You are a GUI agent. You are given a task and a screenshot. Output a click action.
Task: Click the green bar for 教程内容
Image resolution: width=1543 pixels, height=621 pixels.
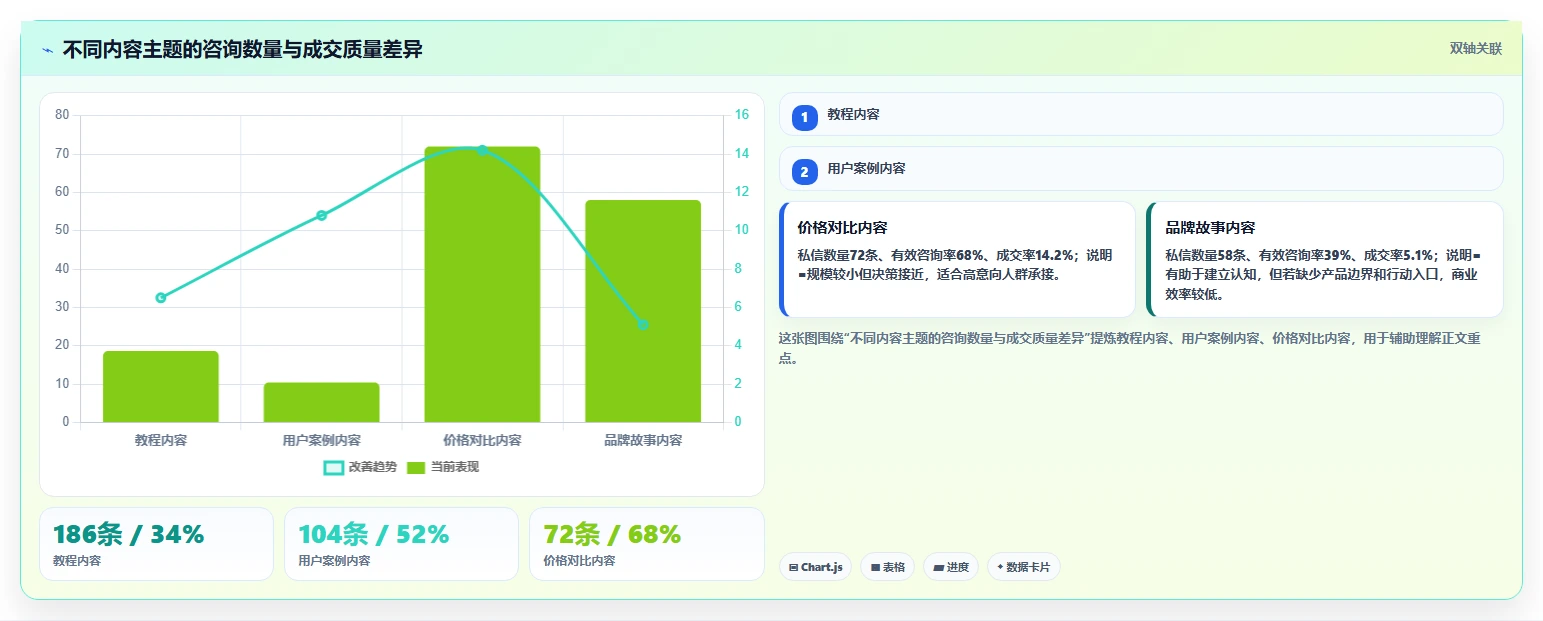click(x=161, y=386)
